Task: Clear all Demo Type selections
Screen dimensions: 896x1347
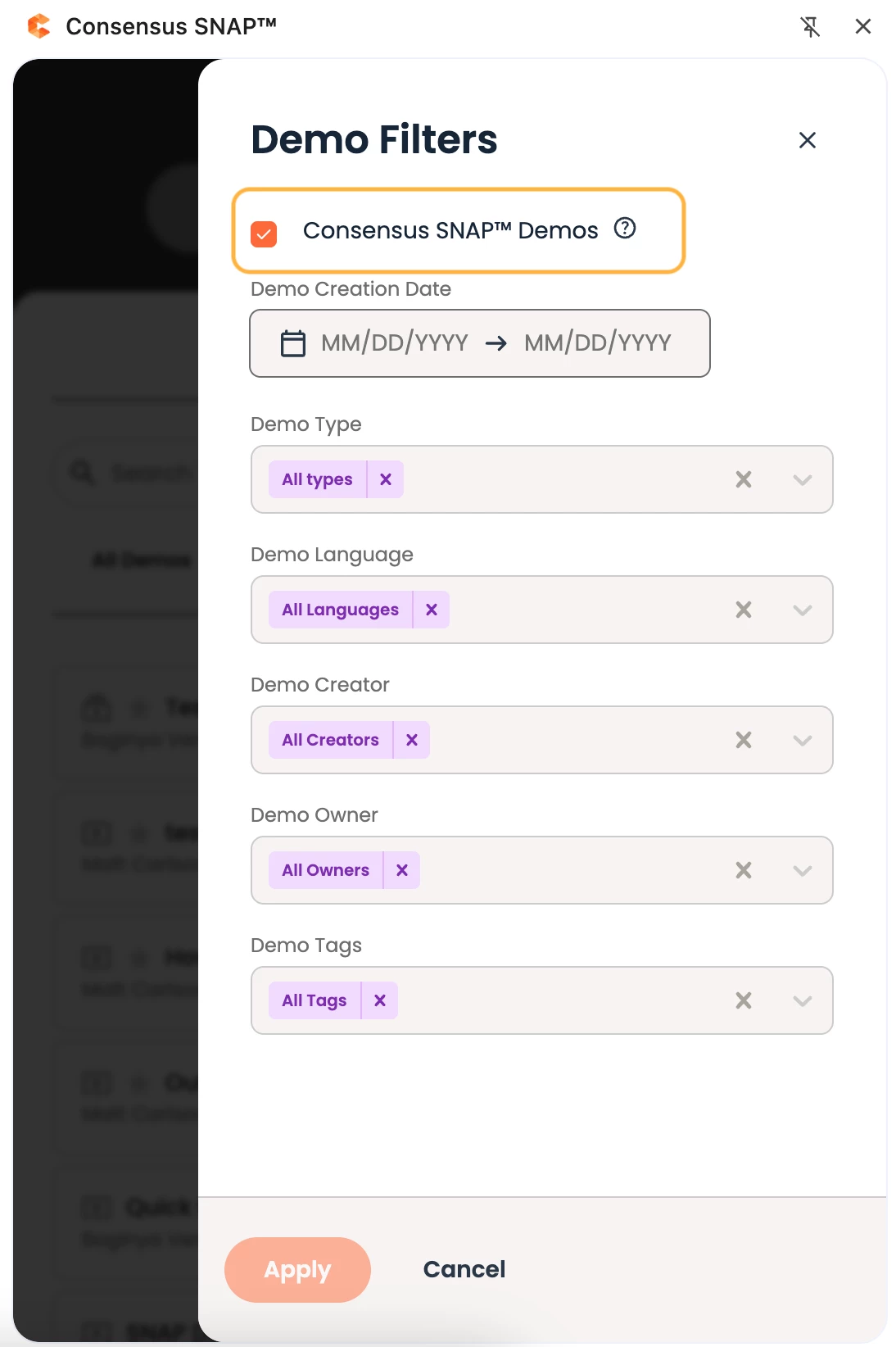Action: (744, 479)
